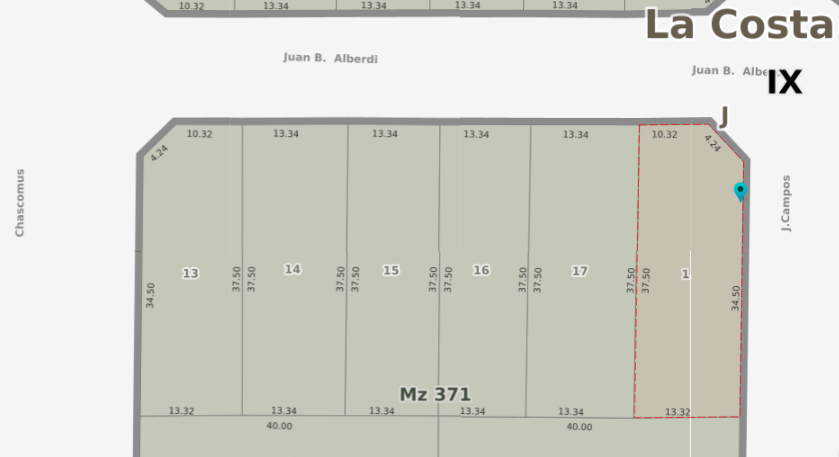
Task: Click the Mz 371 block label
Action: (x=435, y=394)
